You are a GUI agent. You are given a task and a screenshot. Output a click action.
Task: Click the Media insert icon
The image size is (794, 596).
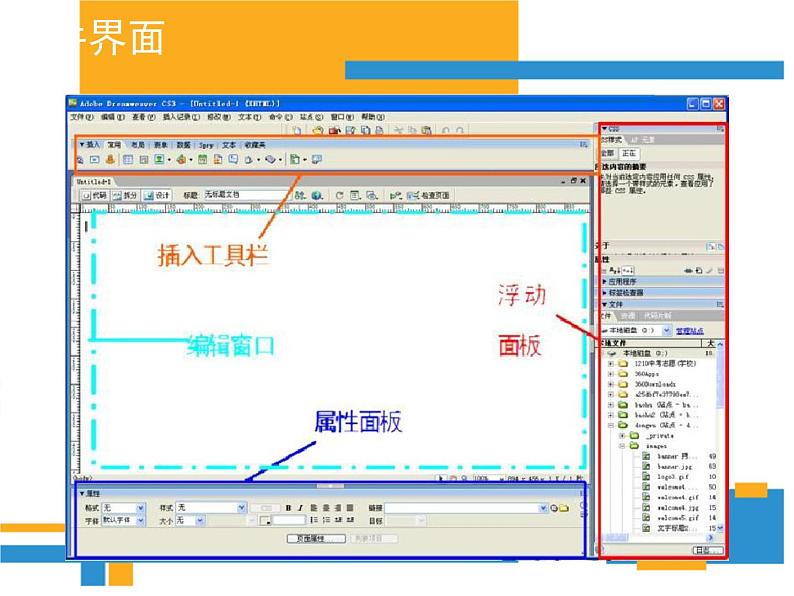click(181, 160)
